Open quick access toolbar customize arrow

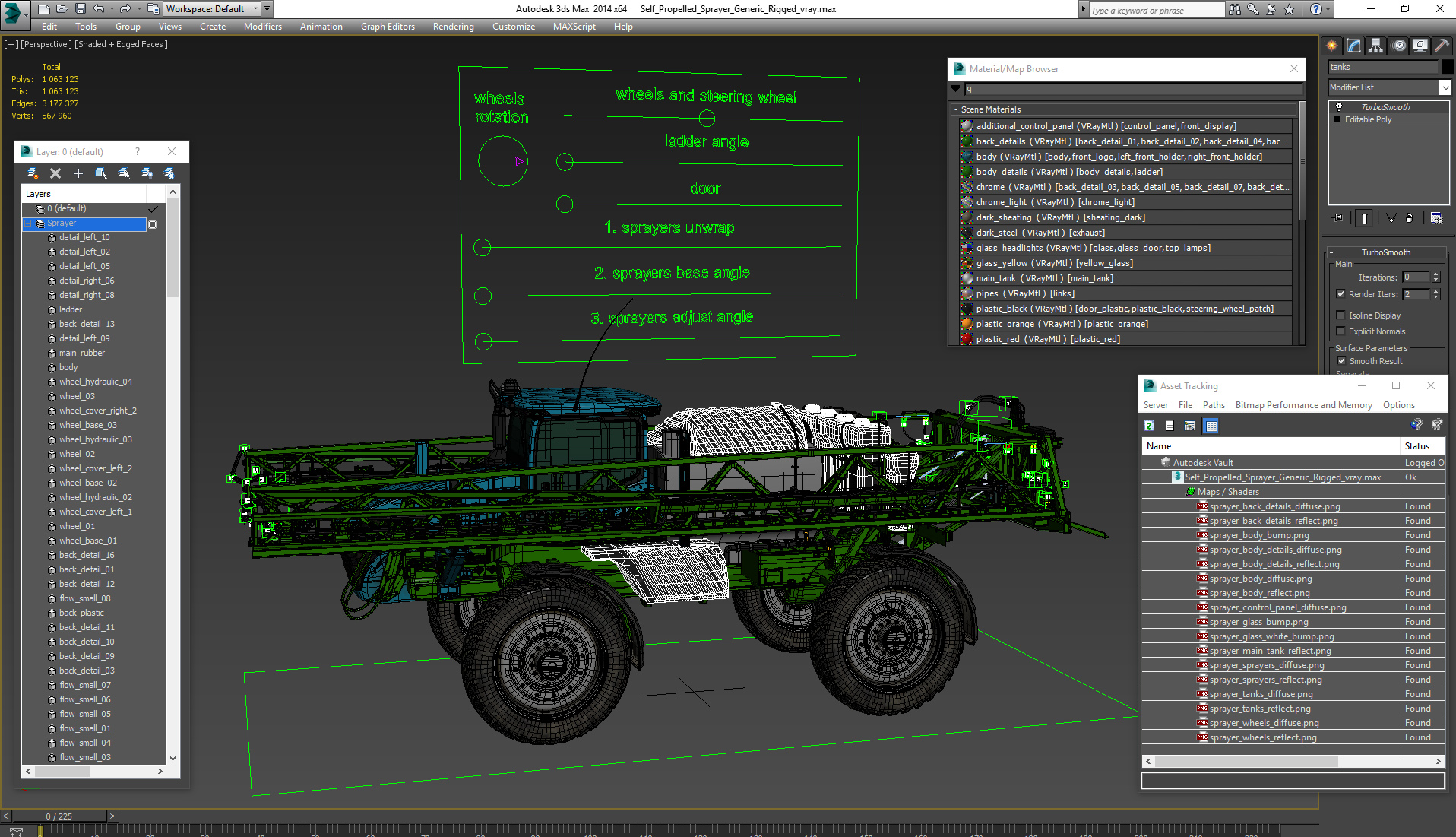[x=267, y=9]
